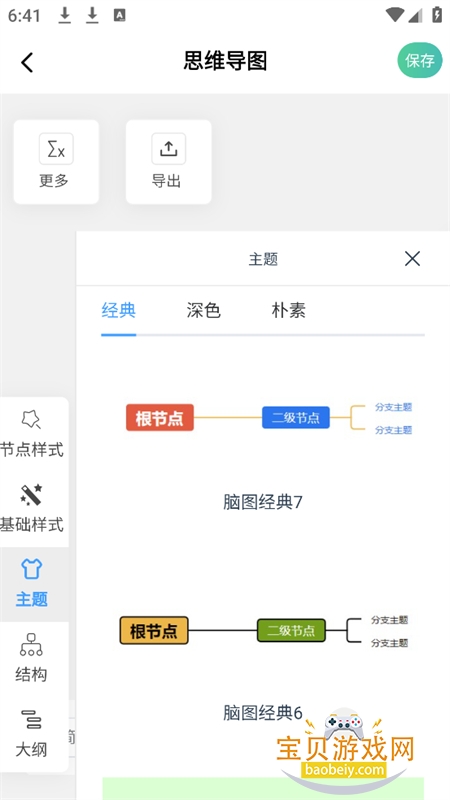450x800 pixels.
Task: Tap the Wi-Fi status icon
Action: click(x=394, y=15)
